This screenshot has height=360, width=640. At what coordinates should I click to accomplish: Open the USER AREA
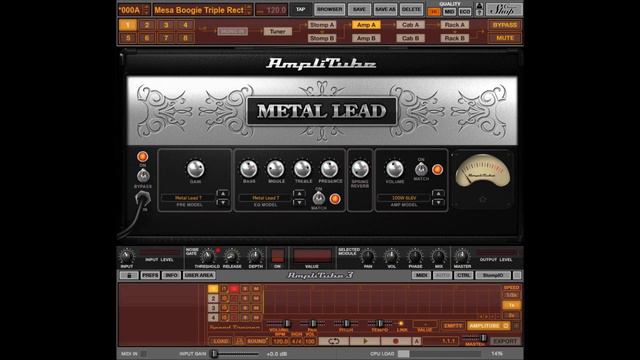pyautogui.click(x=199, y=276)
